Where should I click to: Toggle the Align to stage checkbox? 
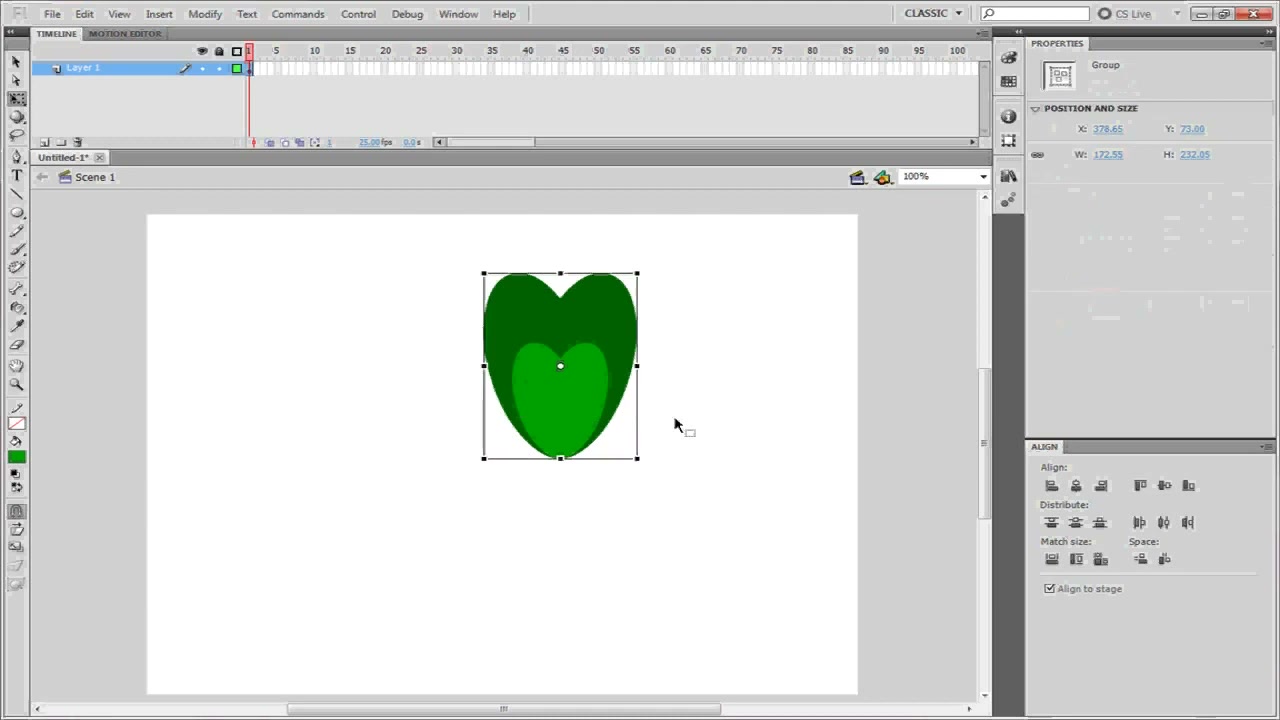point(1050,589)
